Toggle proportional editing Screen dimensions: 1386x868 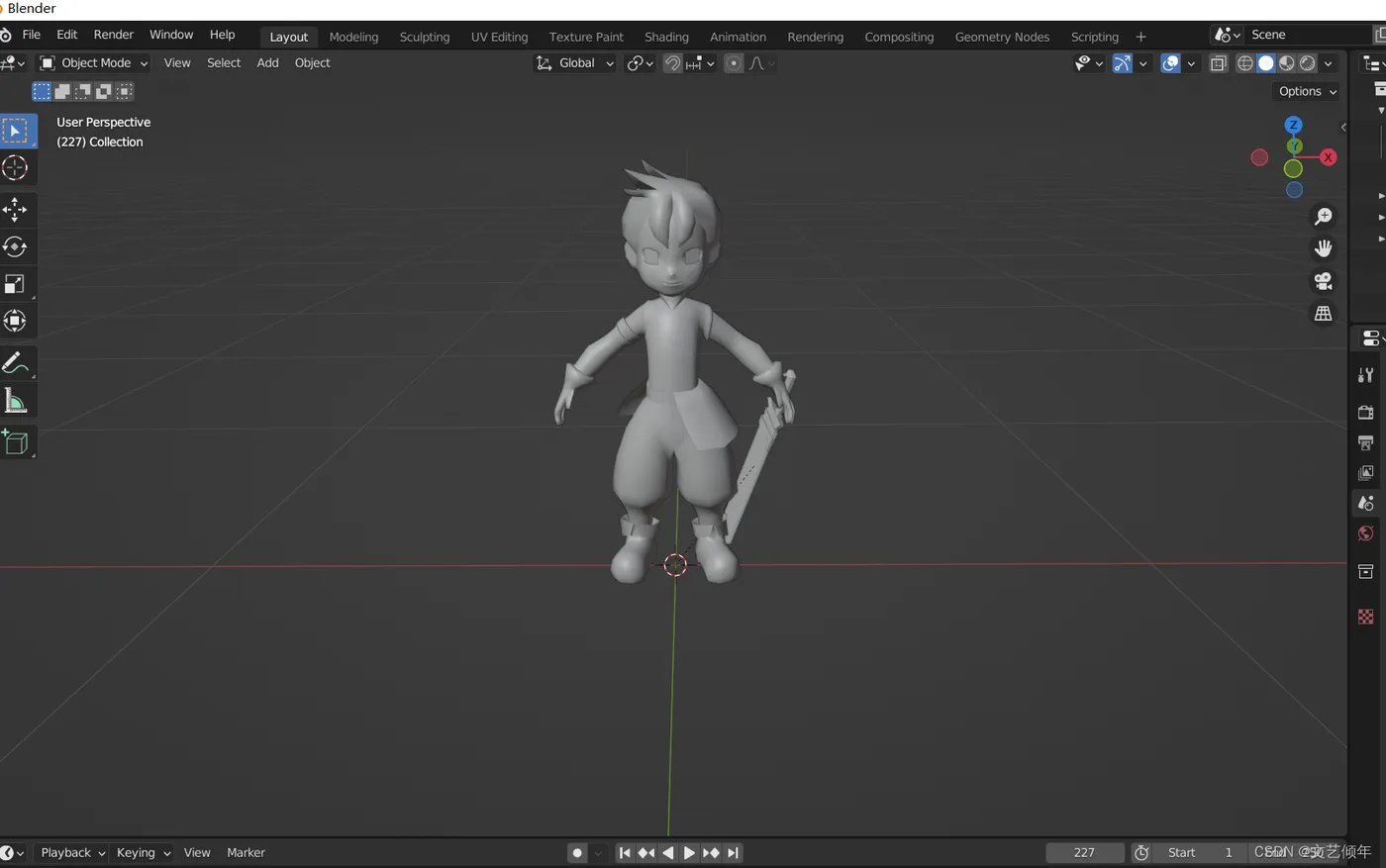(x=734, y=63)
